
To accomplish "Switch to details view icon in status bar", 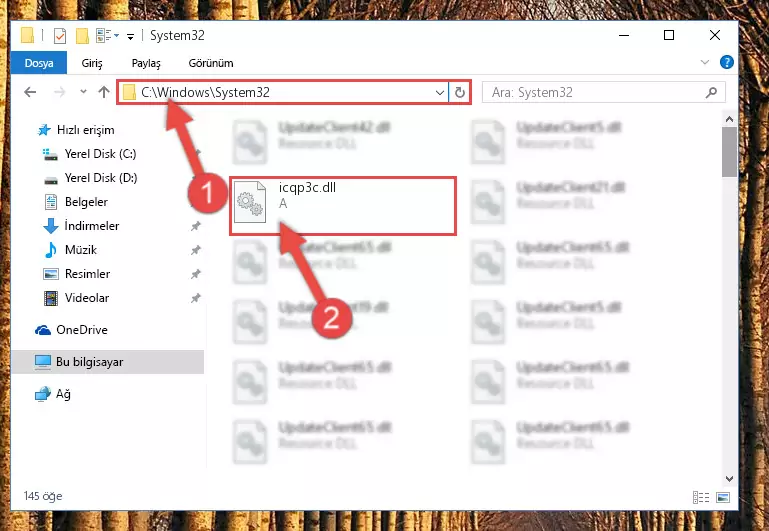I will coord(701,497).
